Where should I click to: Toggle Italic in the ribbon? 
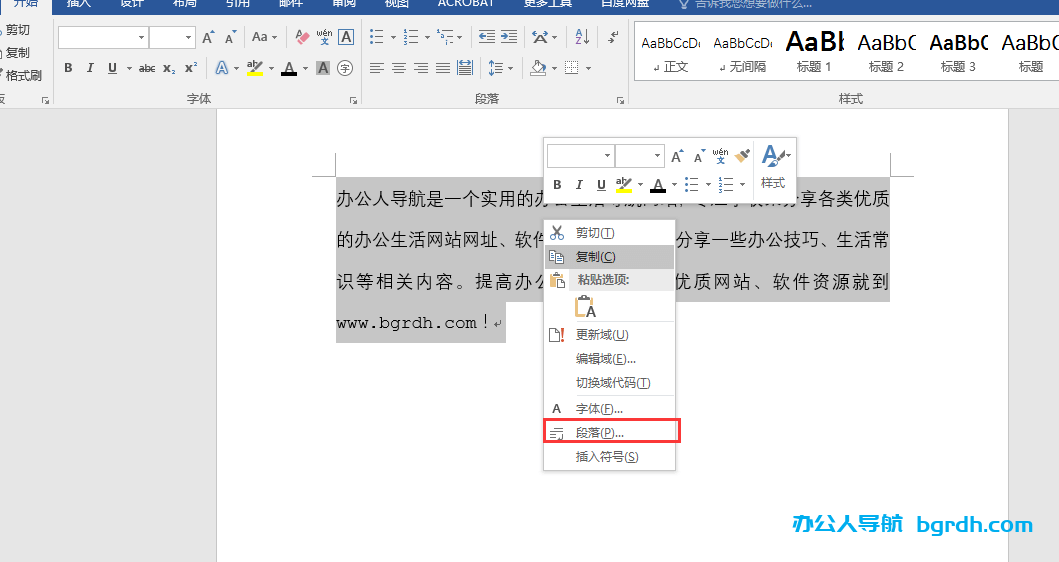tap(90, 68)
